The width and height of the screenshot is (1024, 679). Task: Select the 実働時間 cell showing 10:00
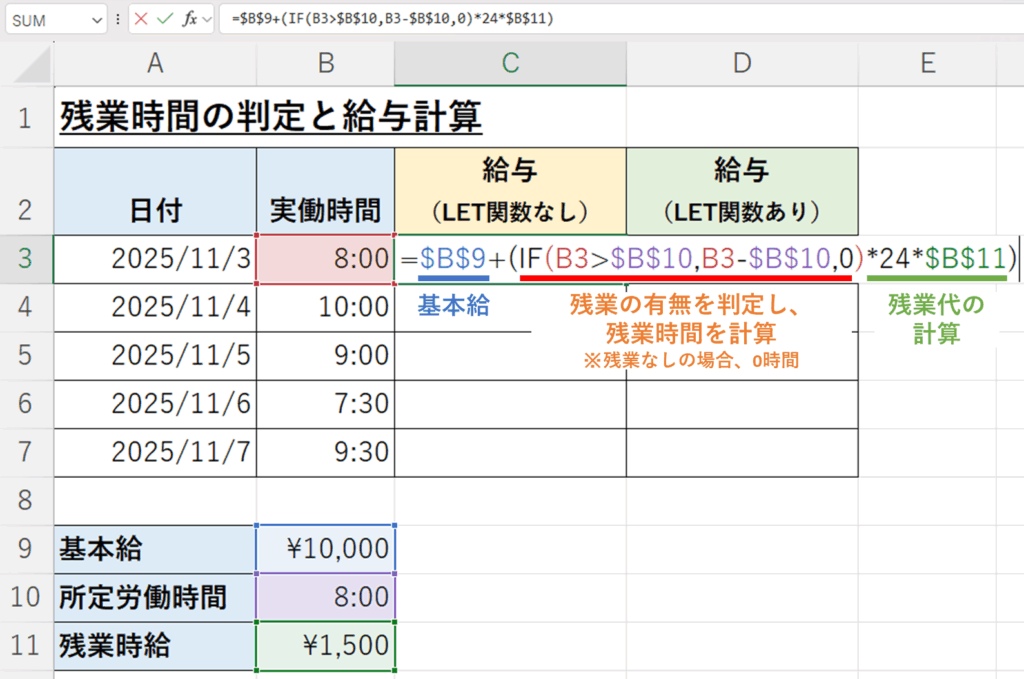(326, 307)
